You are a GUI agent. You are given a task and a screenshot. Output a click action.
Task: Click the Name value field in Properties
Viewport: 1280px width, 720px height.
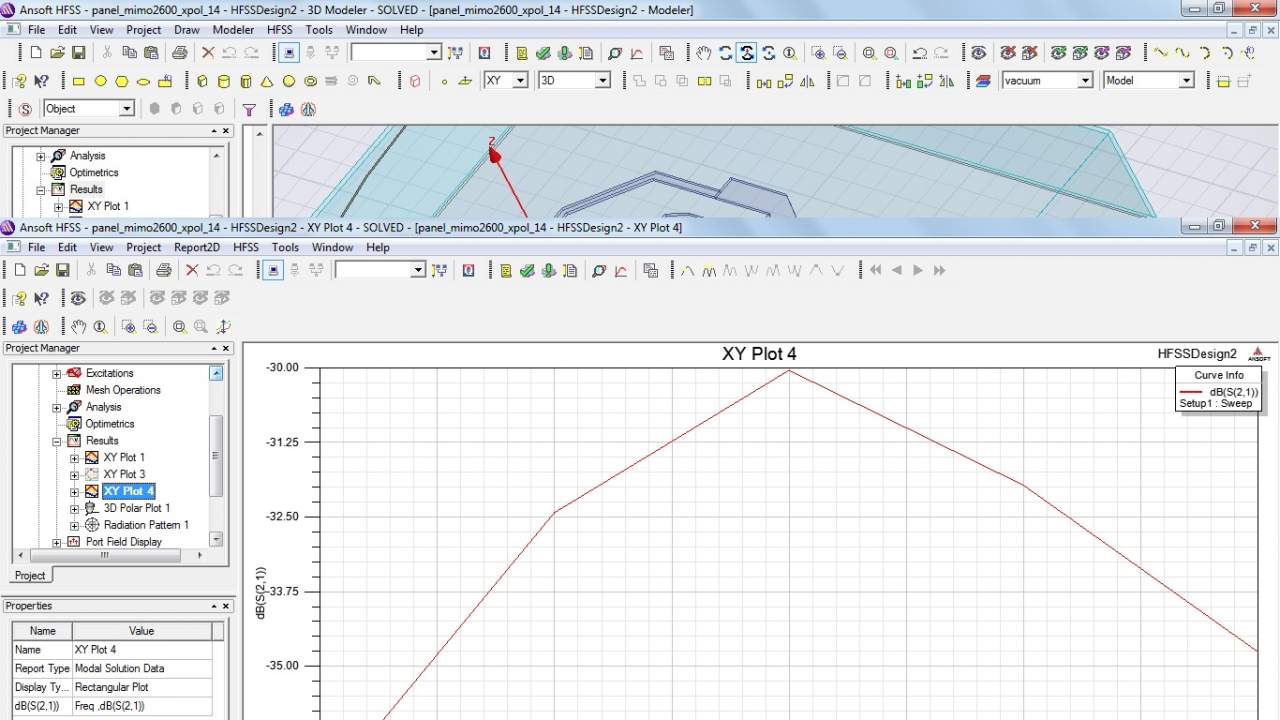coord(142,650)
